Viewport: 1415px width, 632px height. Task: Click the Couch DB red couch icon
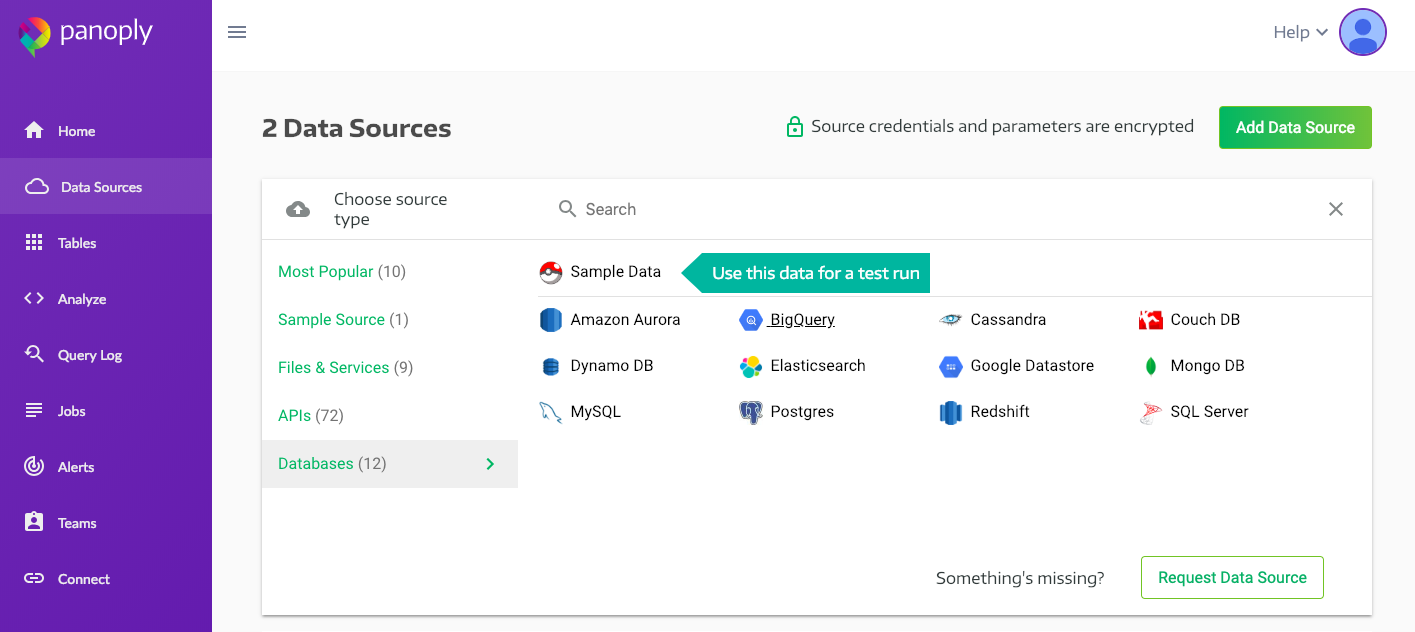1151,320
